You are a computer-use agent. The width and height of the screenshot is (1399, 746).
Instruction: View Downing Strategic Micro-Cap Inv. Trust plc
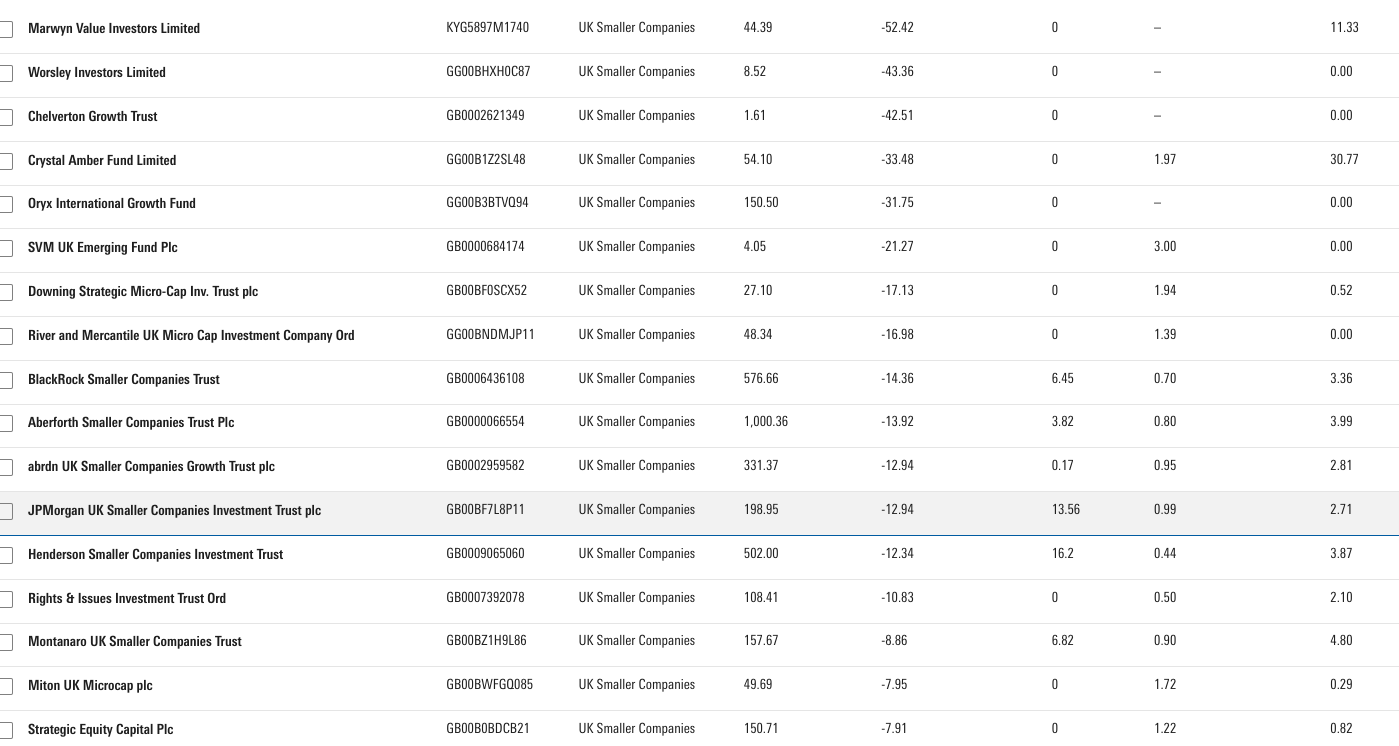pos(143,291)
